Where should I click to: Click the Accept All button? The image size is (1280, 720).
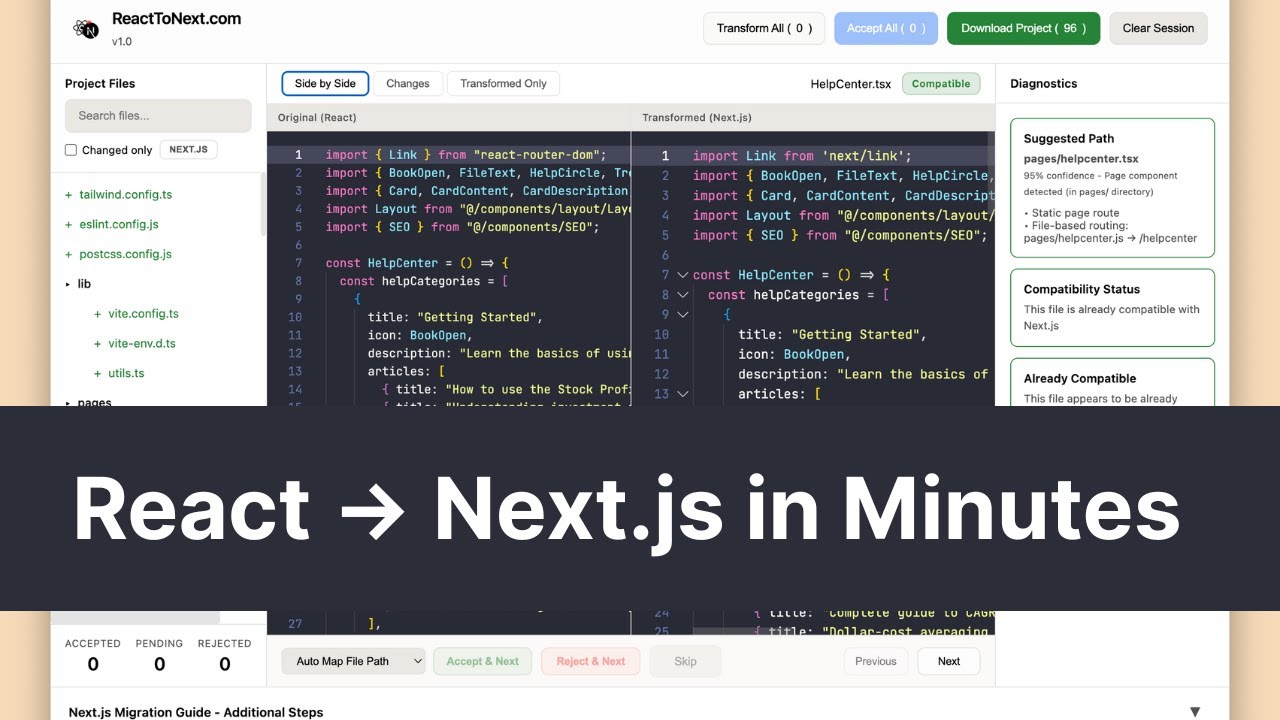click(886, 28)
